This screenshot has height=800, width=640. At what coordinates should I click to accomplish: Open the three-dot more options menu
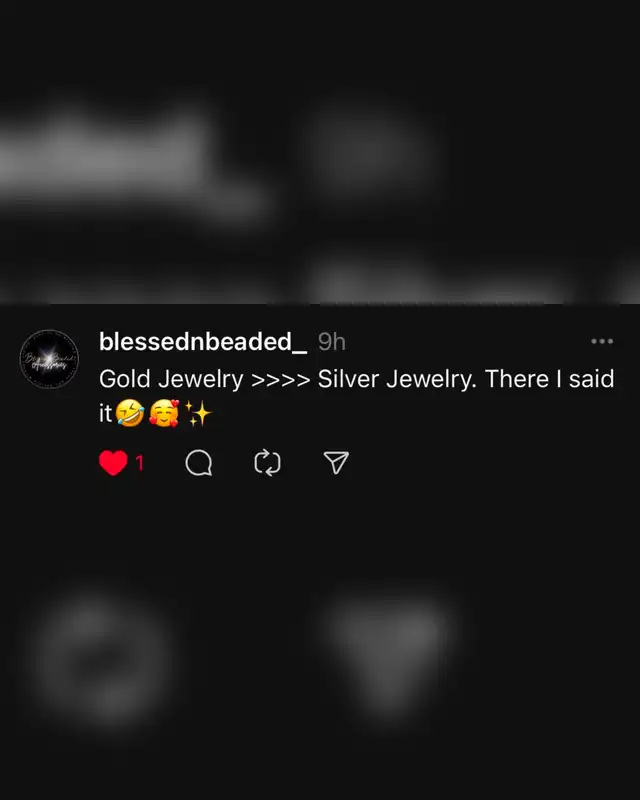(x=602, y=341)
